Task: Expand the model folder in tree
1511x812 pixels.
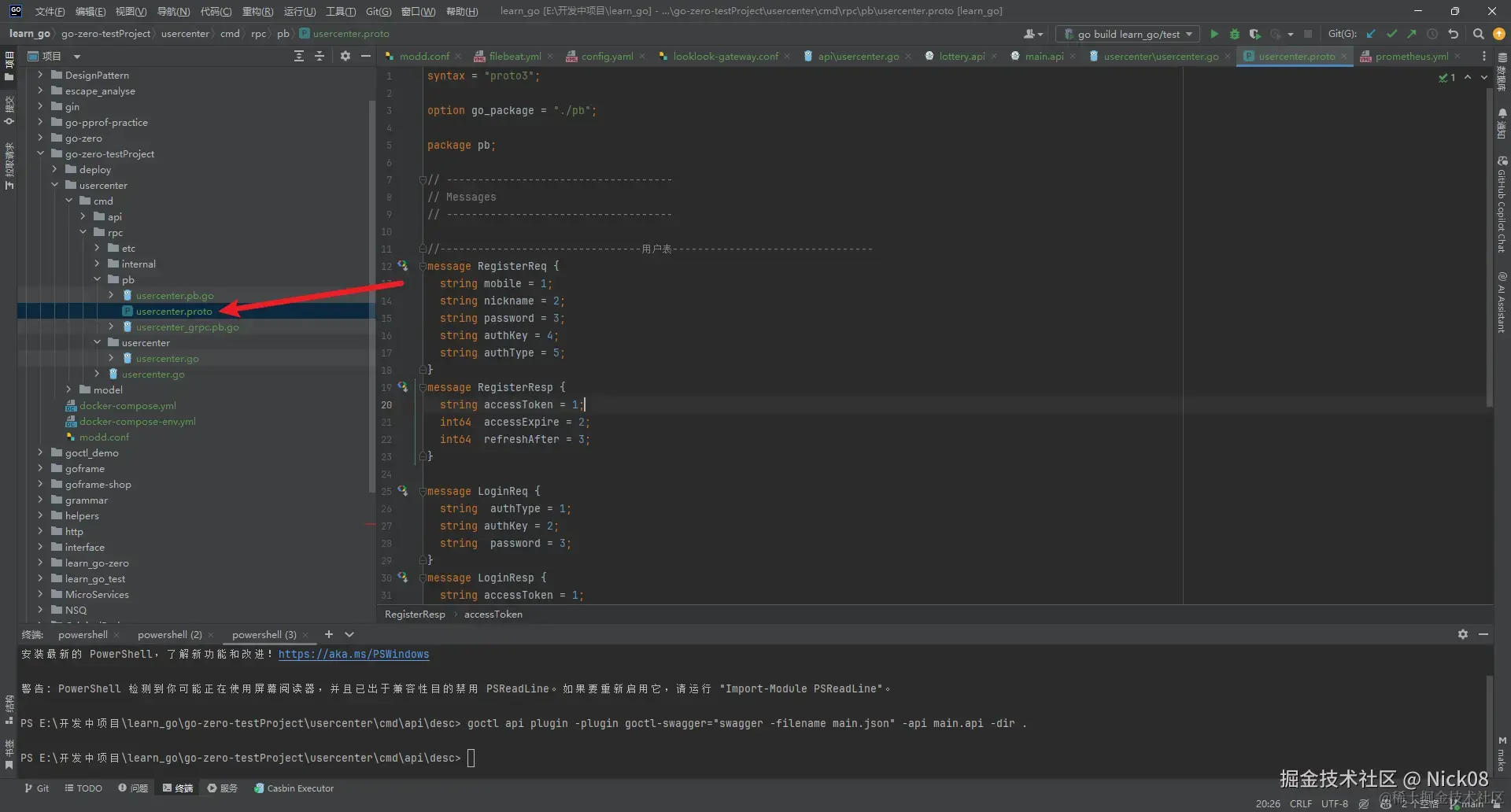Action: (68, 389)
